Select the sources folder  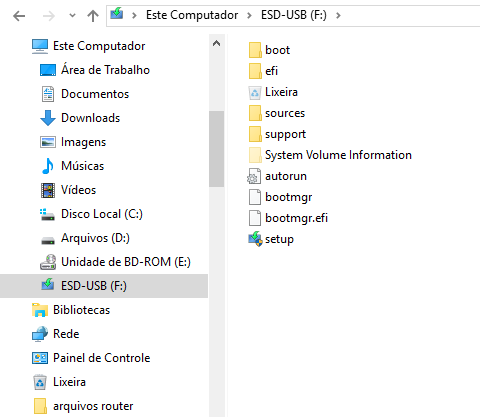pyautogui.click(x=277, y=113)
